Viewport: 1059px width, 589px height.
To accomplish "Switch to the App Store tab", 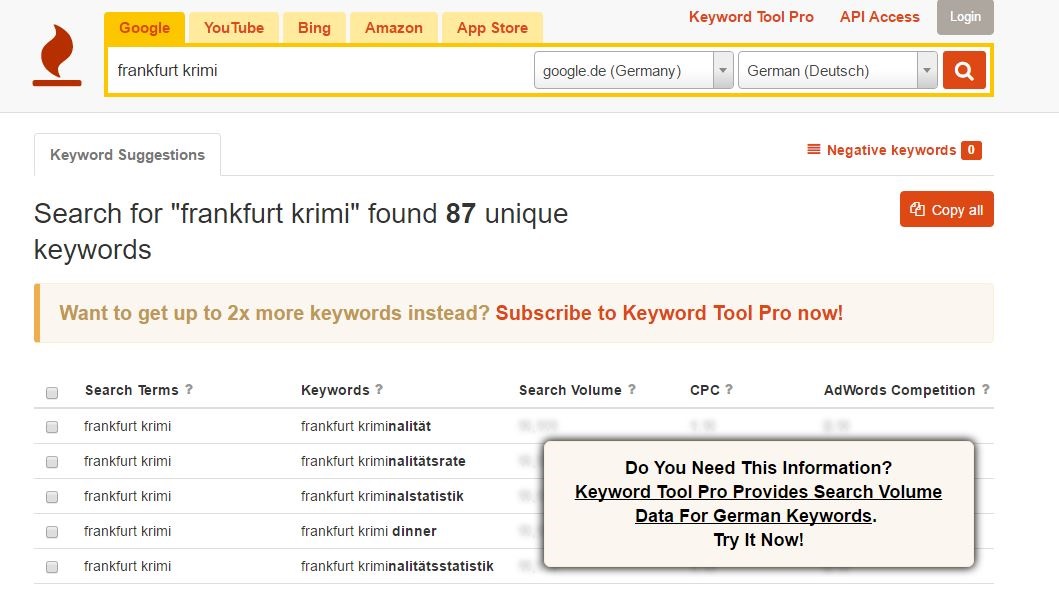I will 492,28.
